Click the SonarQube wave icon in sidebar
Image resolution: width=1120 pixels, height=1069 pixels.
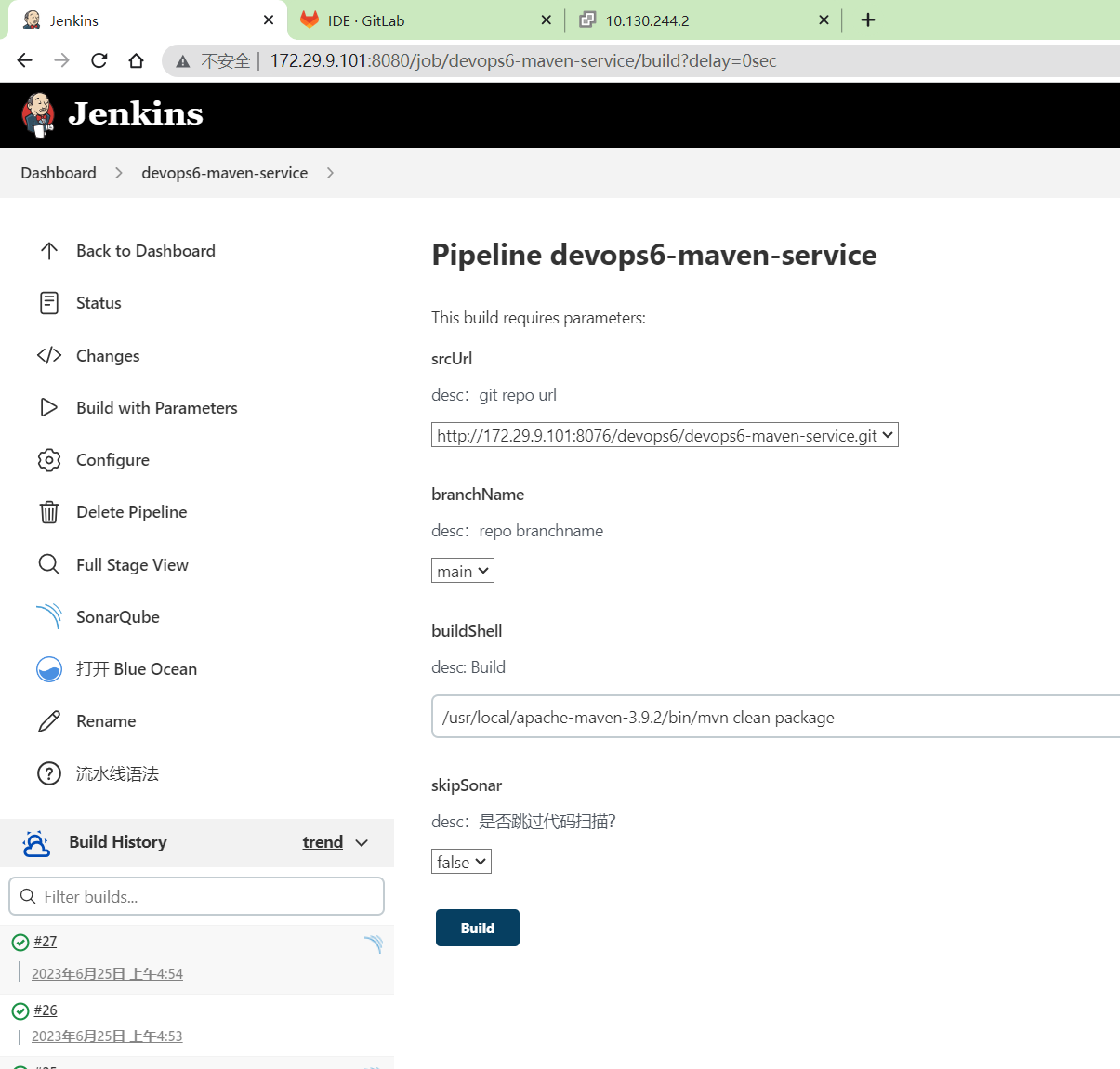49,616
